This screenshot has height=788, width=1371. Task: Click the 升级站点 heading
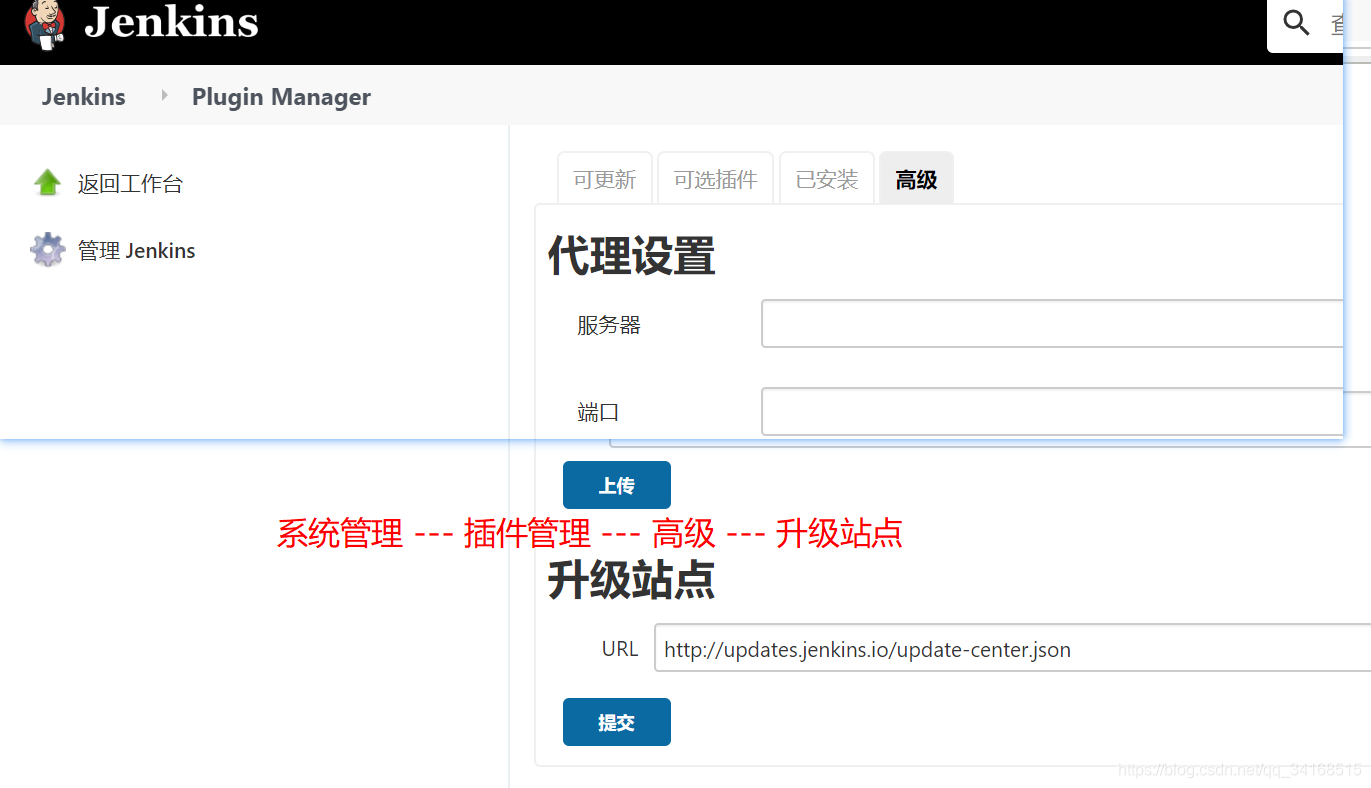click(632, 580)
